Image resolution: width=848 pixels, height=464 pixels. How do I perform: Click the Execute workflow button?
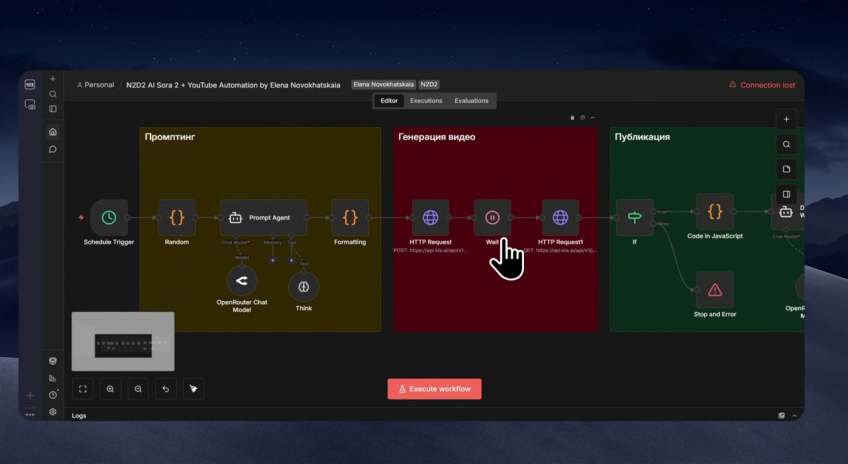point(434,389)
